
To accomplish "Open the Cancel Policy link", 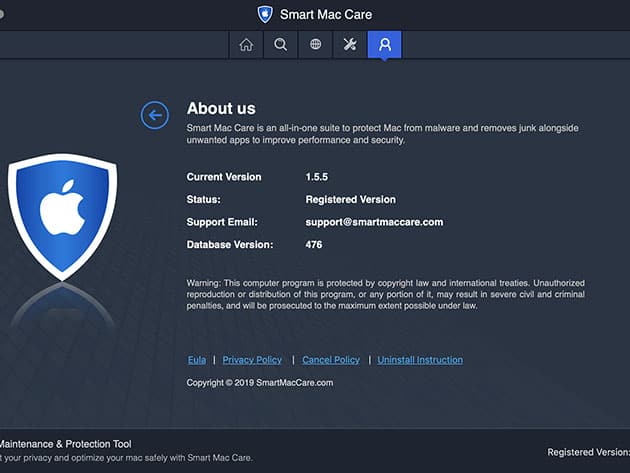I will coord(331,360).
